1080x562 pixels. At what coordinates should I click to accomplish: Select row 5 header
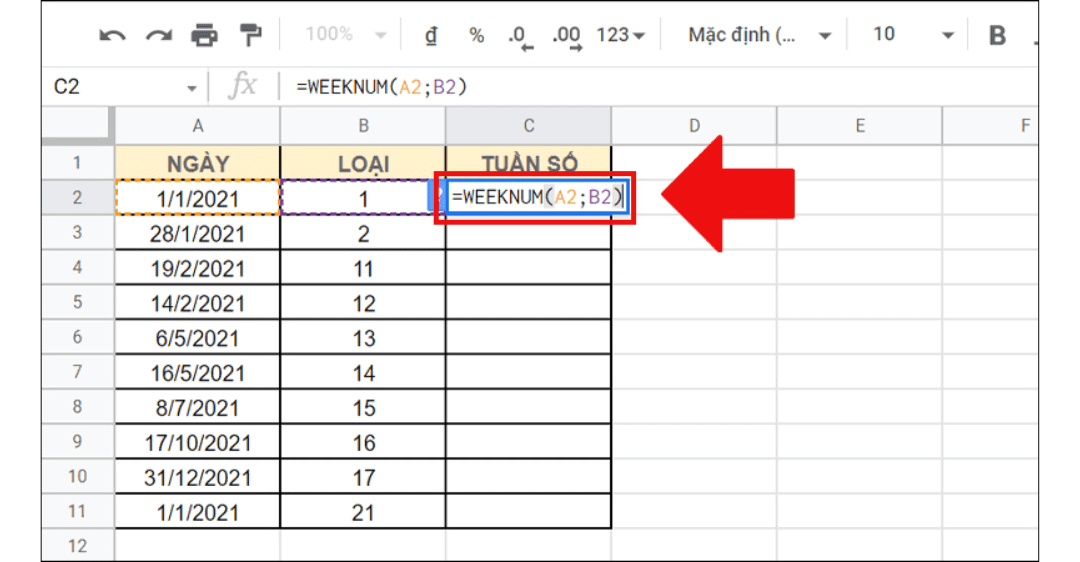click(x=77, y=302)
